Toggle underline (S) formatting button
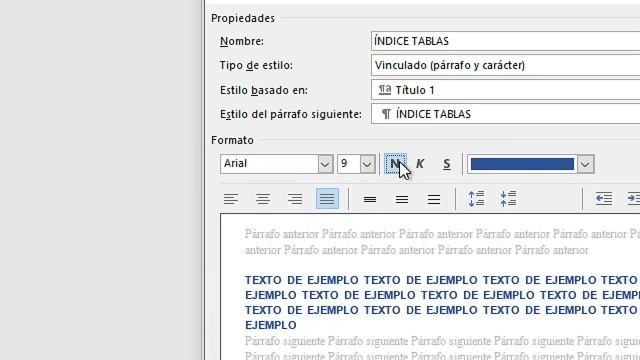 pos(447,164)
